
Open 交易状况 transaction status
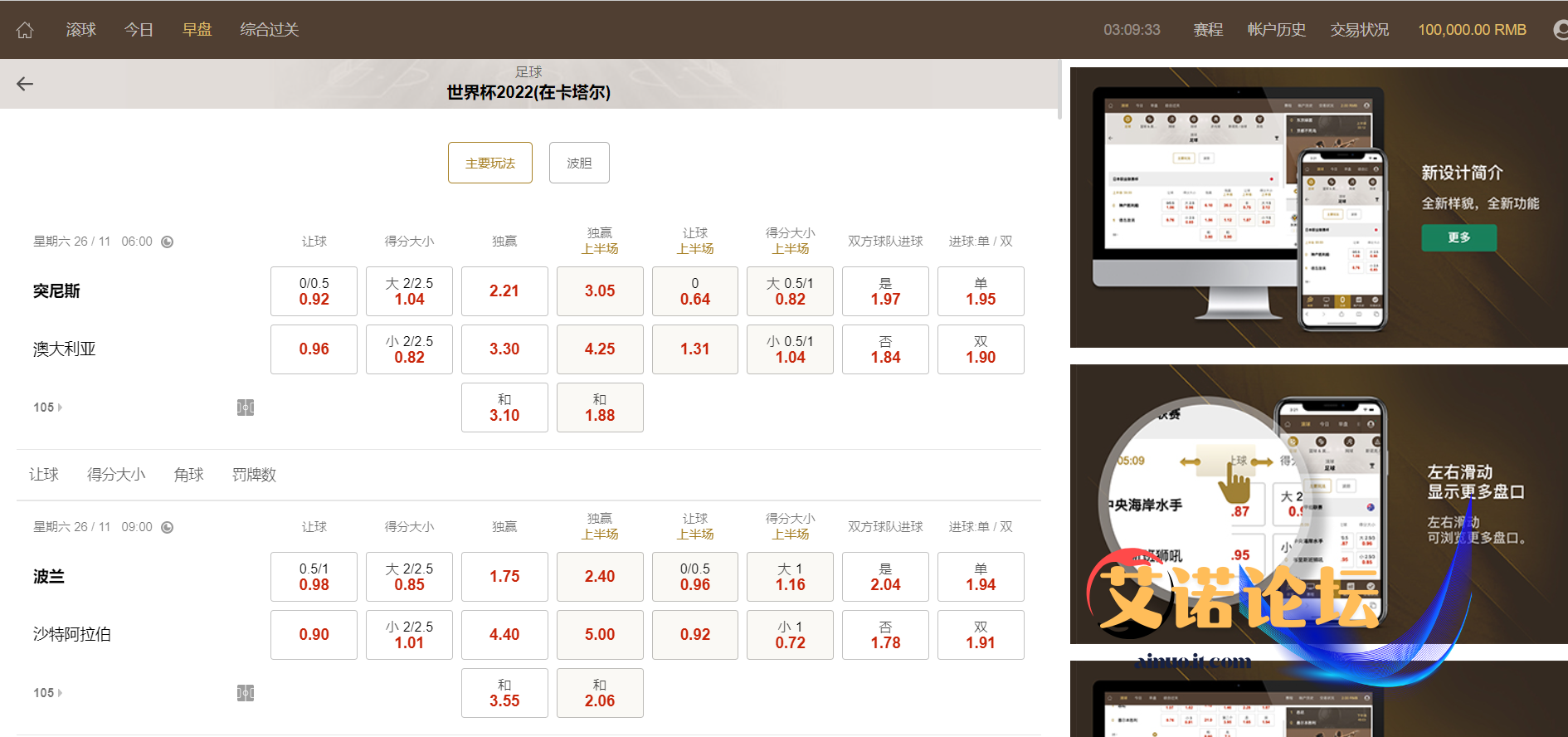[1360, 30]
